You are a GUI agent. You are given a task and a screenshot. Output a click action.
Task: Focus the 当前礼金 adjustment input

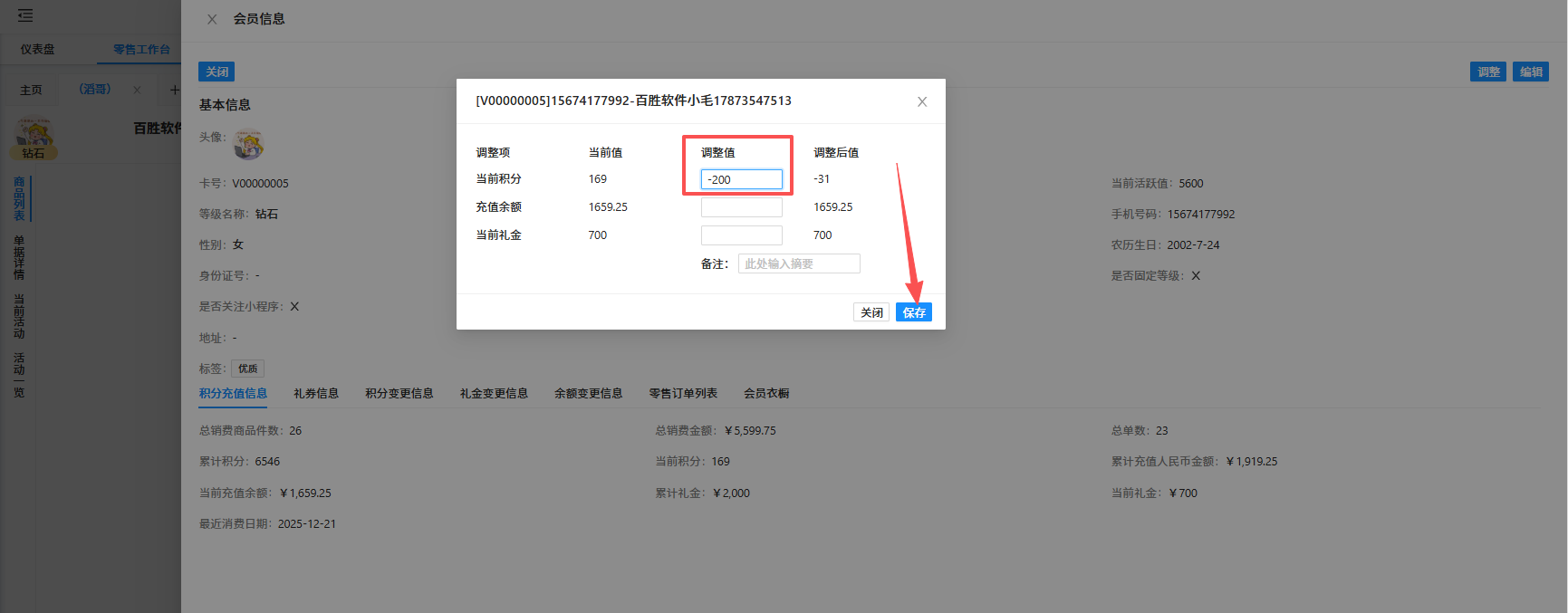742,235
